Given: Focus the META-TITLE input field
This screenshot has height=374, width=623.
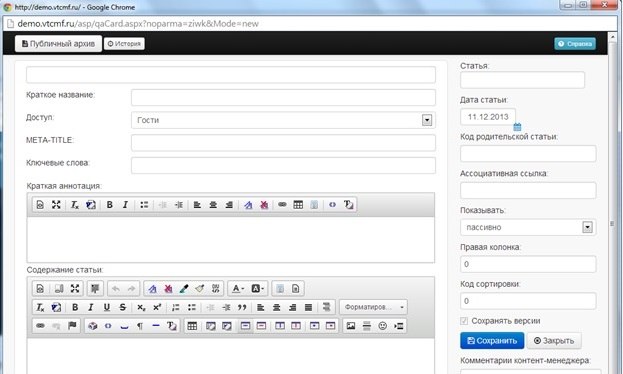Looking at the screenshot, I should coord(283,143).
